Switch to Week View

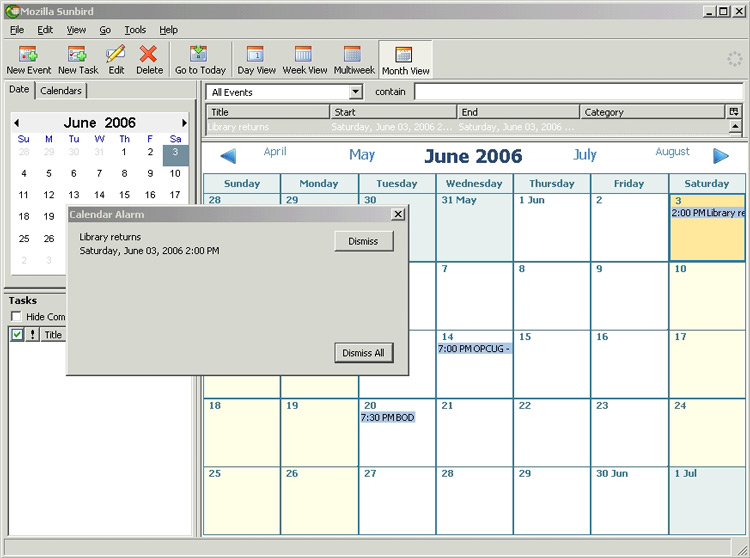[x=304, y=54]
